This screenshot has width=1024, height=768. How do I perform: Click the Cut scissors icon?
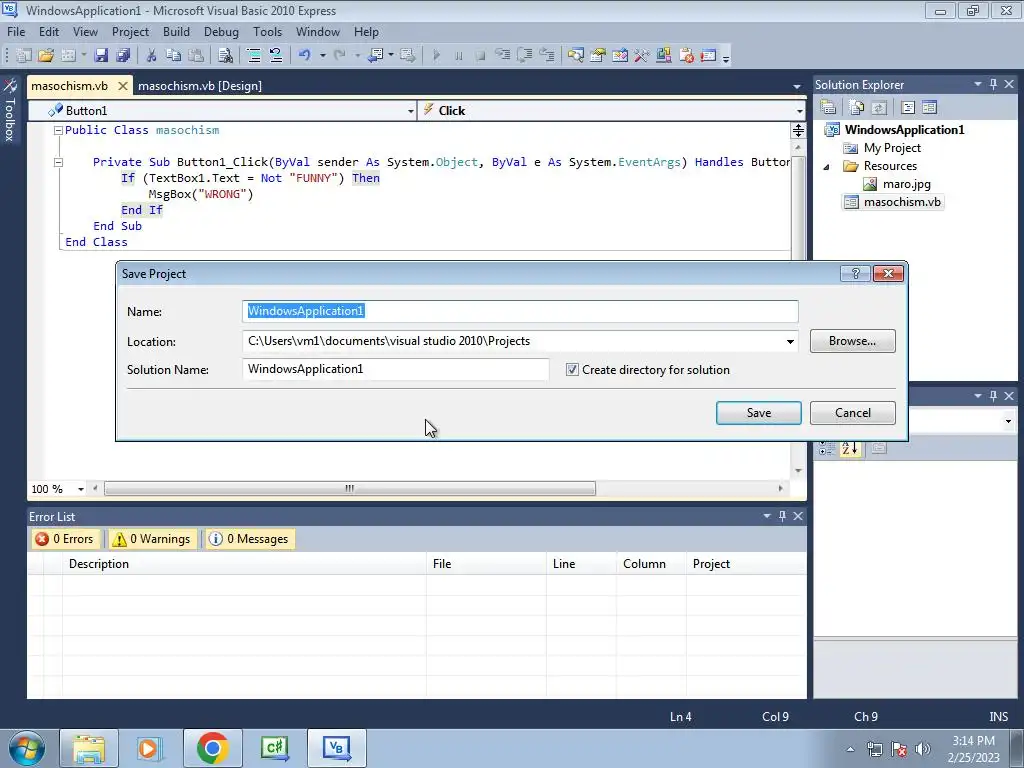(151, 56)
